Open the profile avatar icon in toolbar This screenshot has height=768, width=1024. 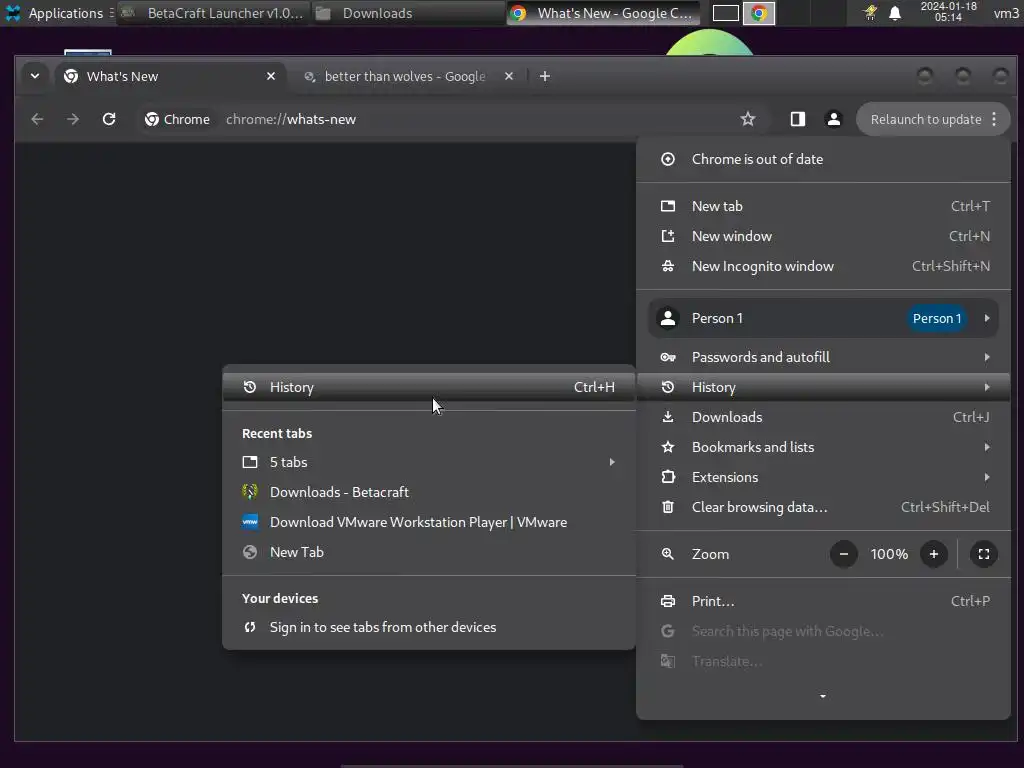click(x=833, y=119)
